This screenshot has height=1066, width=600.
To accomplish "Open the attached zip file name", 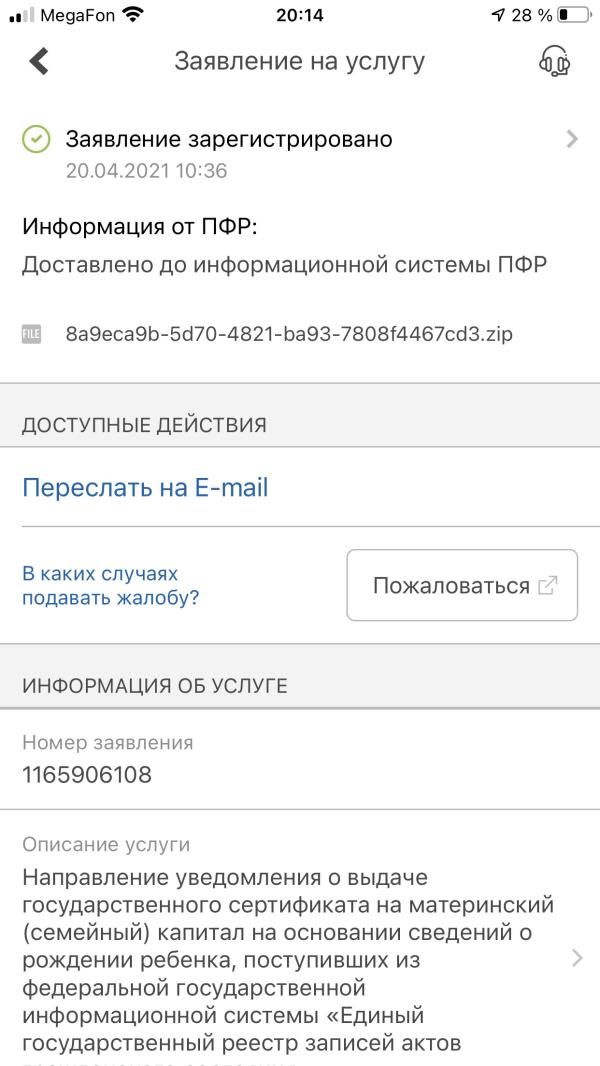I will 289,334.
